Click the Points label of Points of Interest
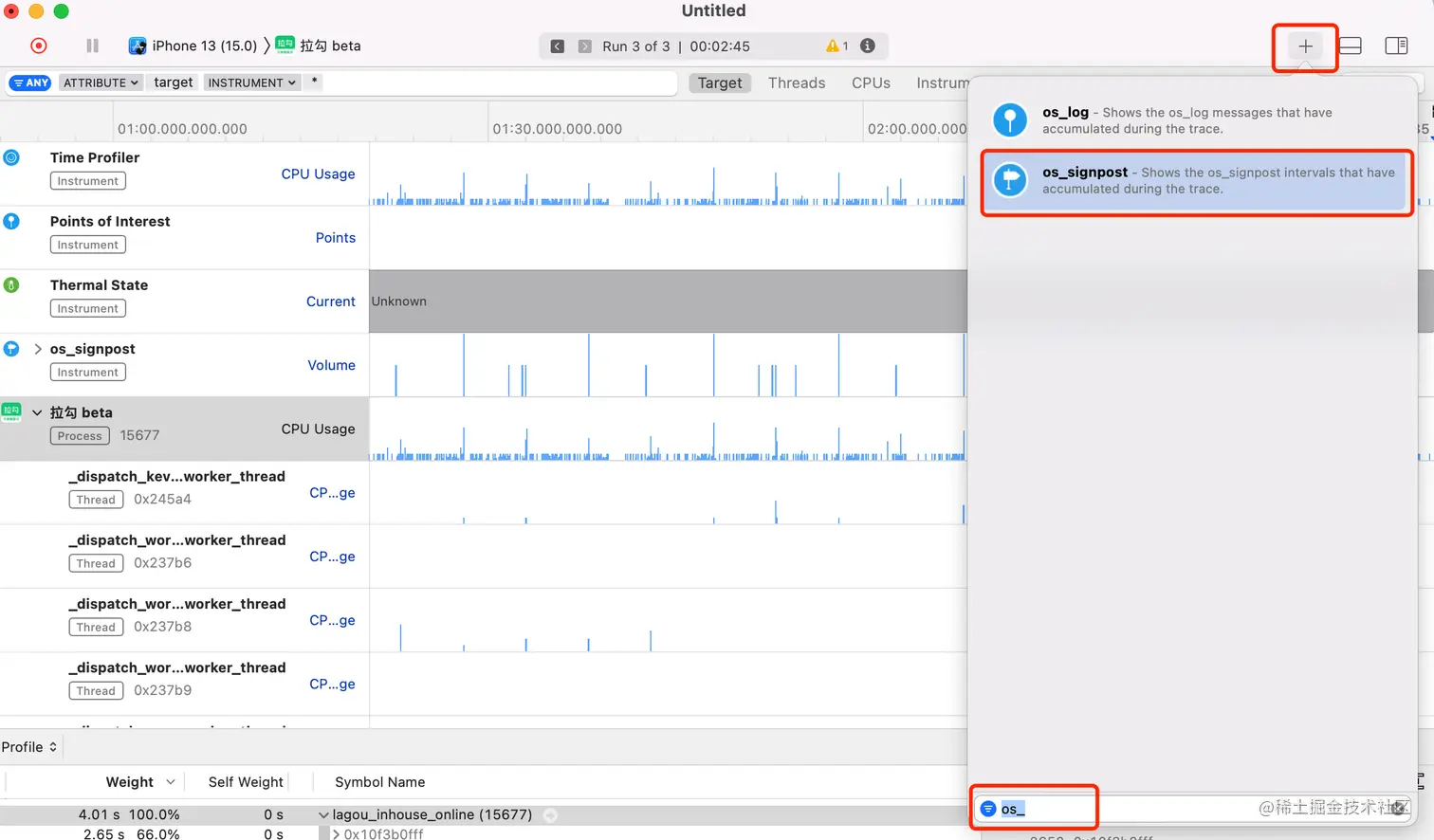This screenshot has width=1434, height=840. point(336,238)
